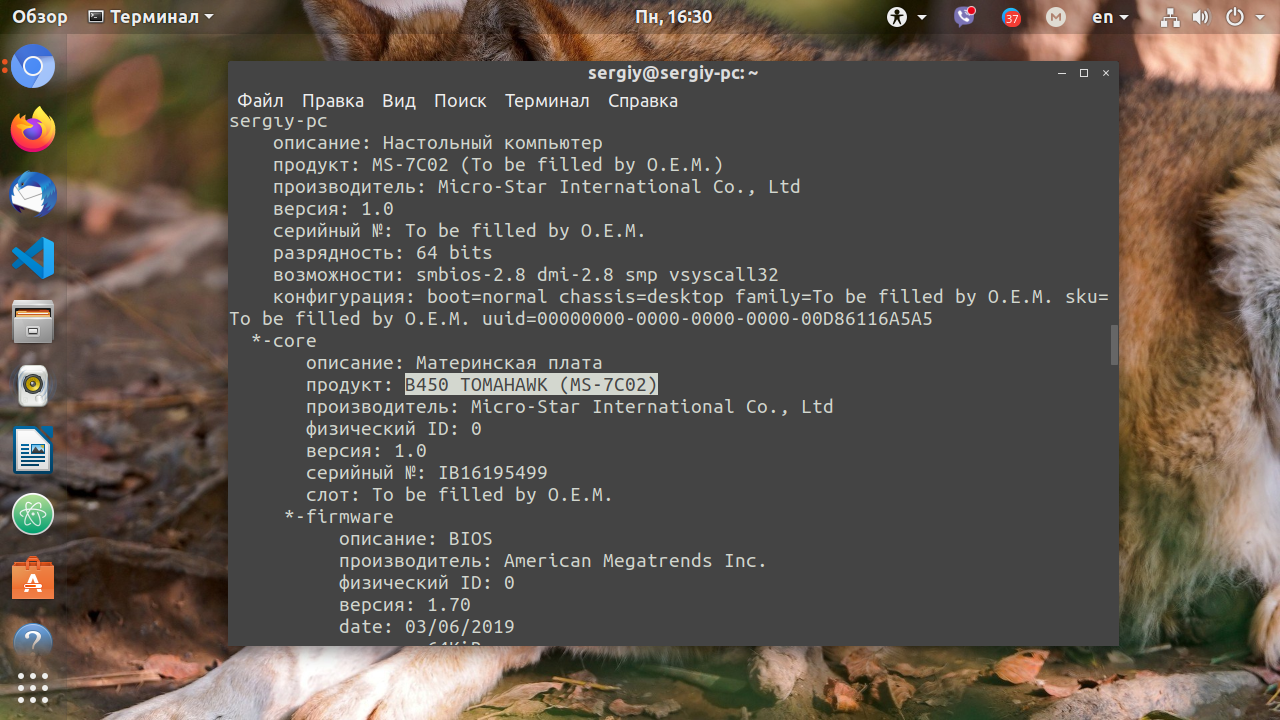Click 'возможности: smbios-2.8 dmi-2.8 smp vsyscall32' line
Viewport: 1280px width, 720px height.
coord(526,275)
